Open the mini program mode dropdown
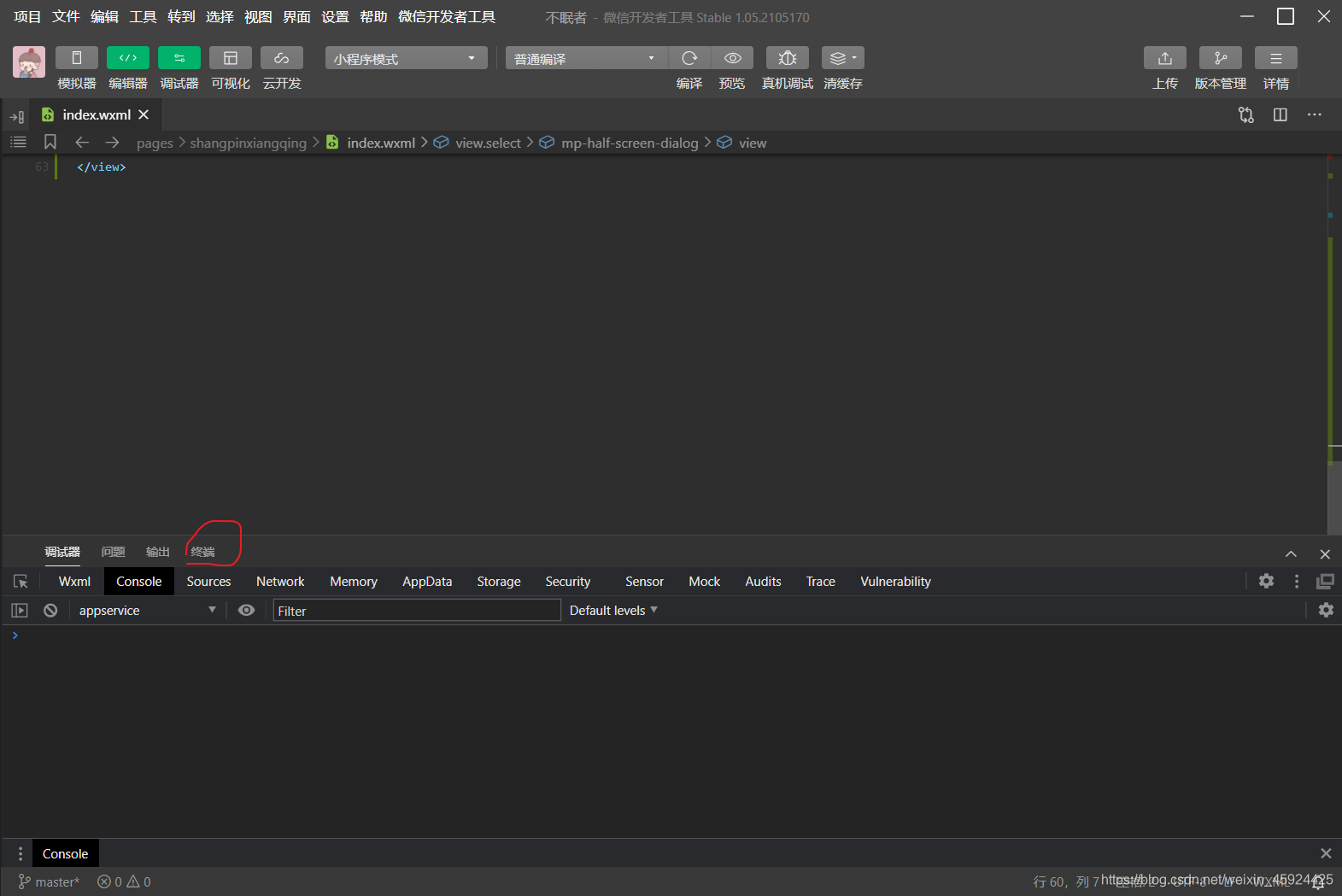Viewport: 1342px width, 896px height. click(x=406, y=58)
